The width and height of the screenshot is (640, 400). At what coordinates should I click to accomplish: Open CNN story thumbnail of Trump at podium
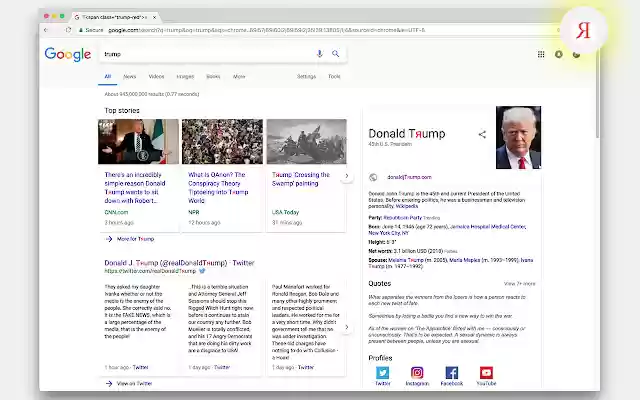click(x=138, y=142)
